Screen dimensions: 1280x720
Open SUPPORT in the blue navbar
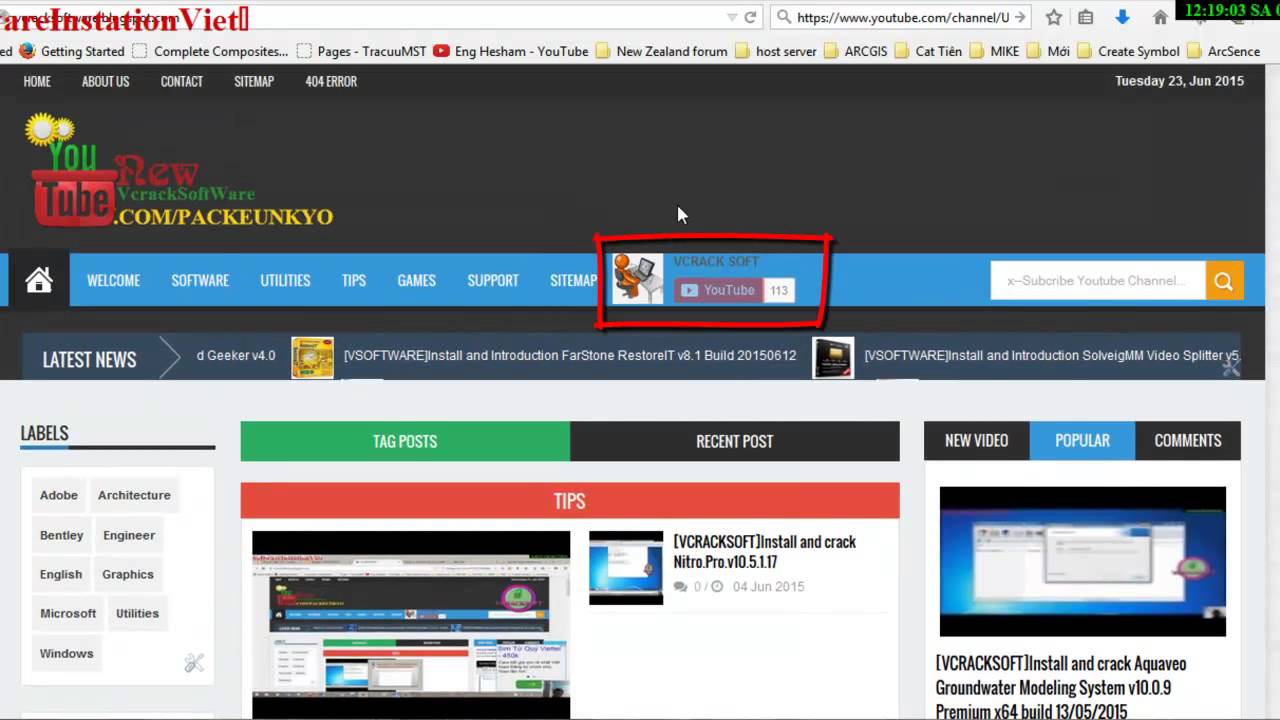point(493,281)
